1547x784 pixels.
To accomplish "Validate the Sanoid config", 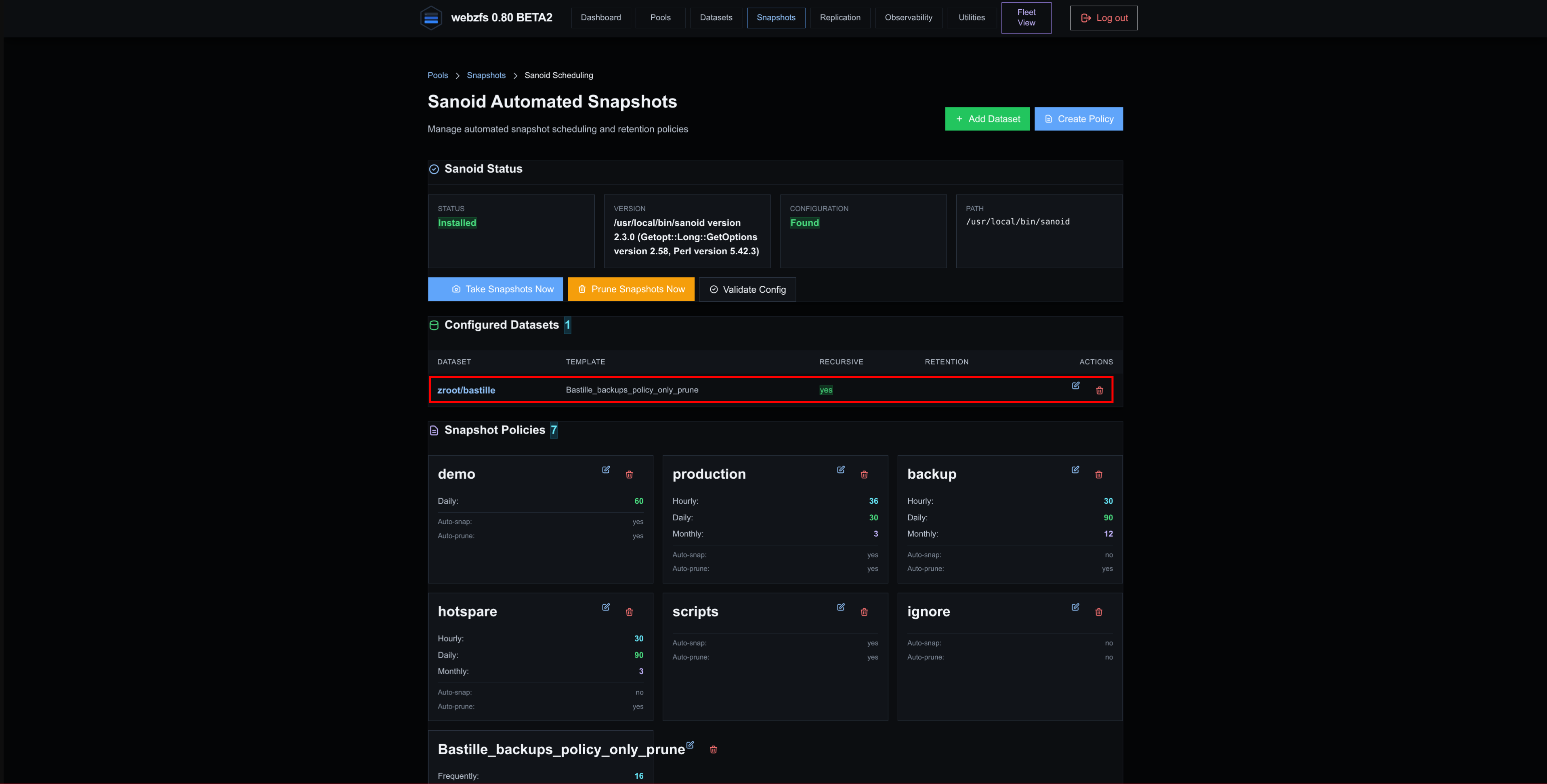I will tap(747, 289).
